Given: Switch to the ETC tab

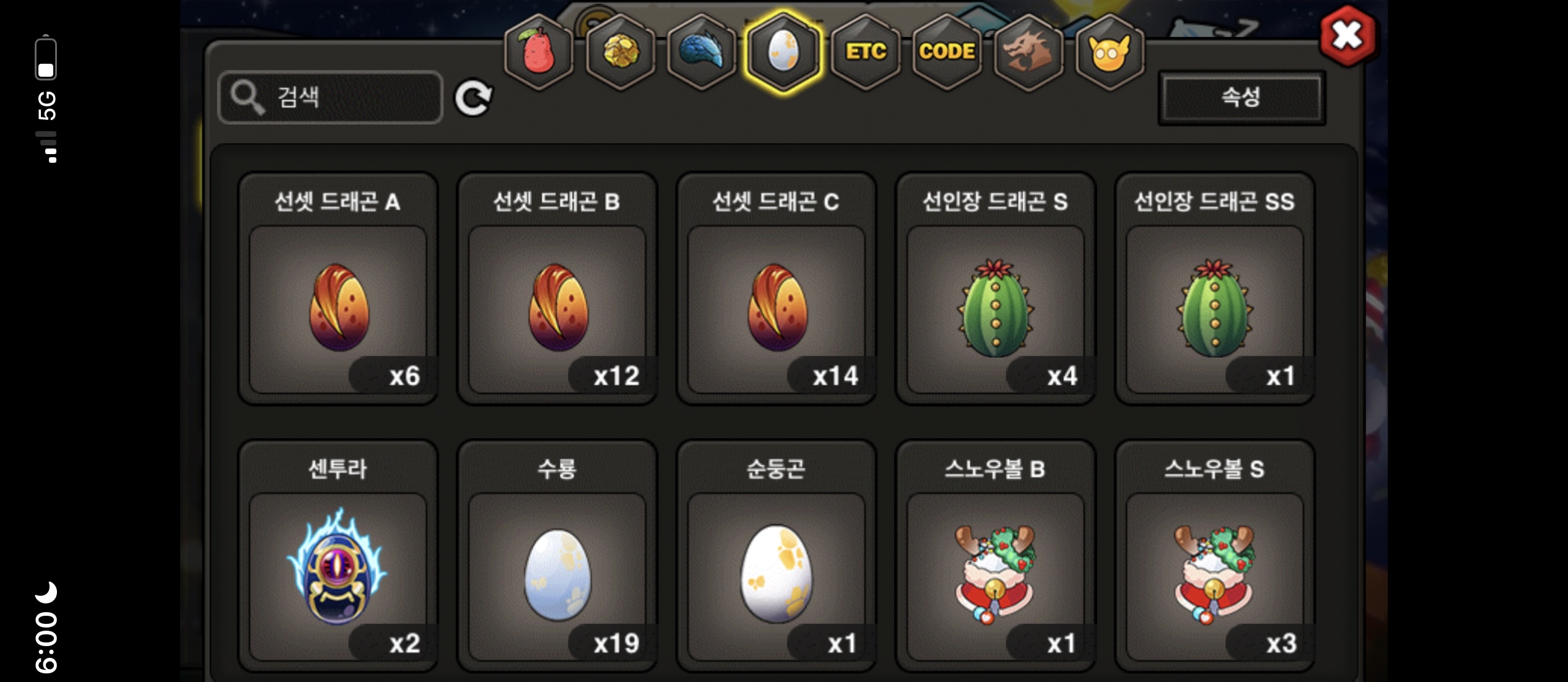Looking at the screenshot, I should coord(865,52).
